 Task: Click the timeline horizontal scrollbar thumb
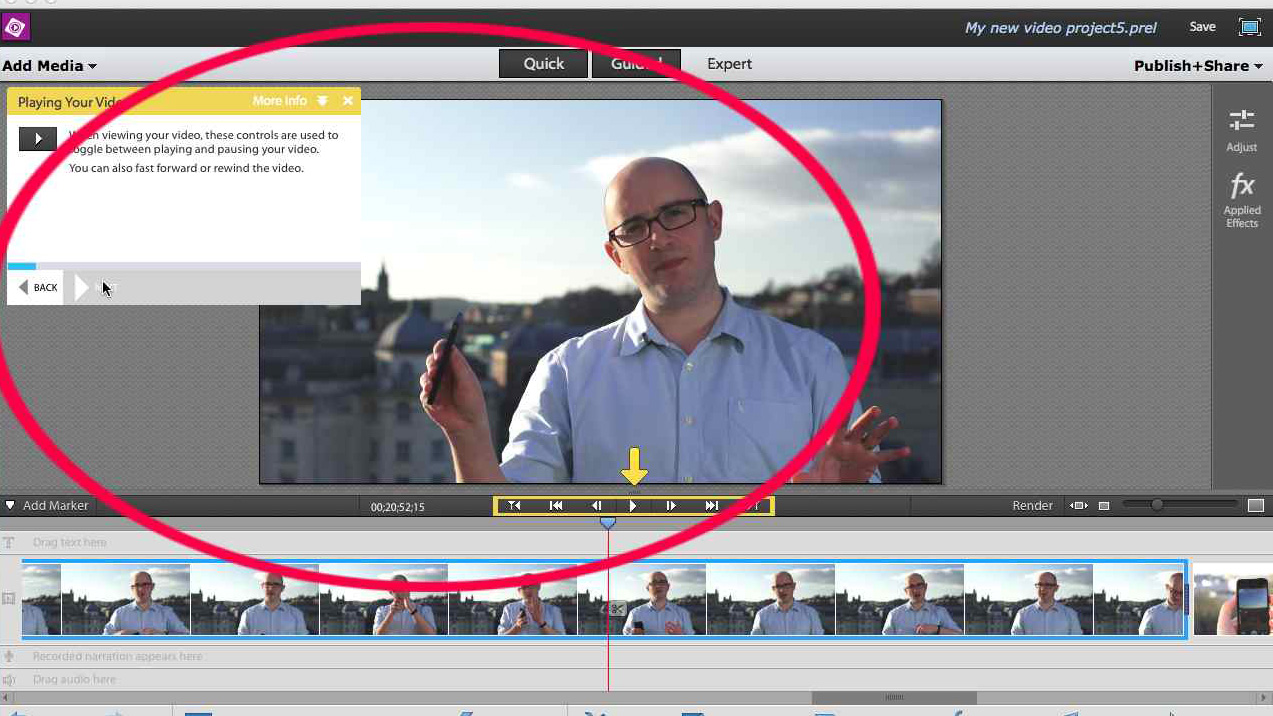tap(894, 697)
